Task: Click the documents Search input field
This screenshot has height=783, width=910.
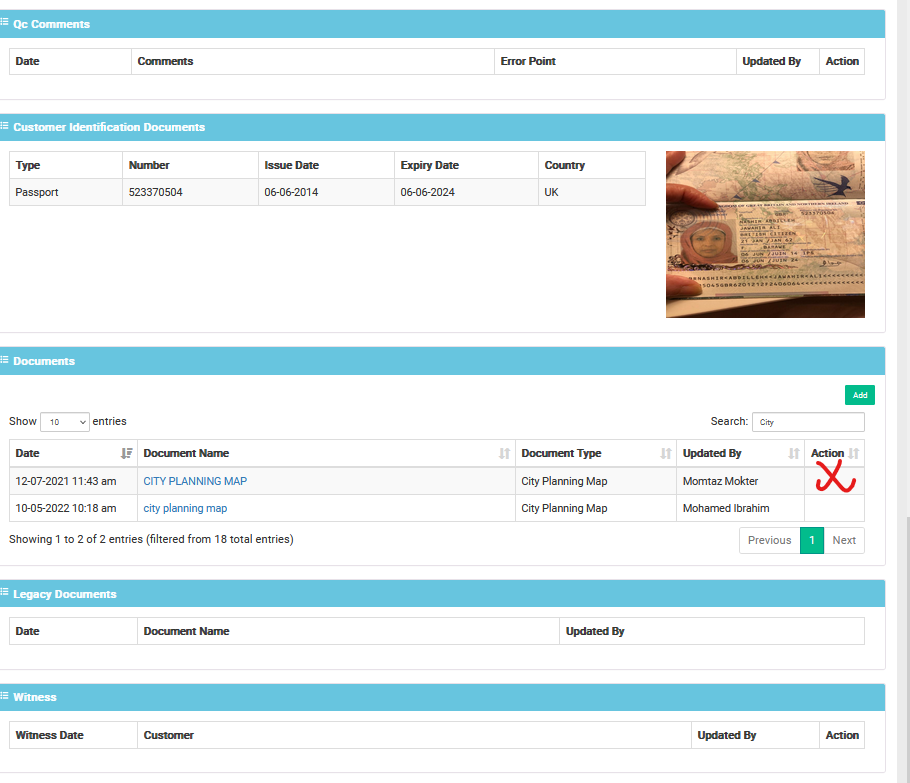Action: [x=808, y=422]
